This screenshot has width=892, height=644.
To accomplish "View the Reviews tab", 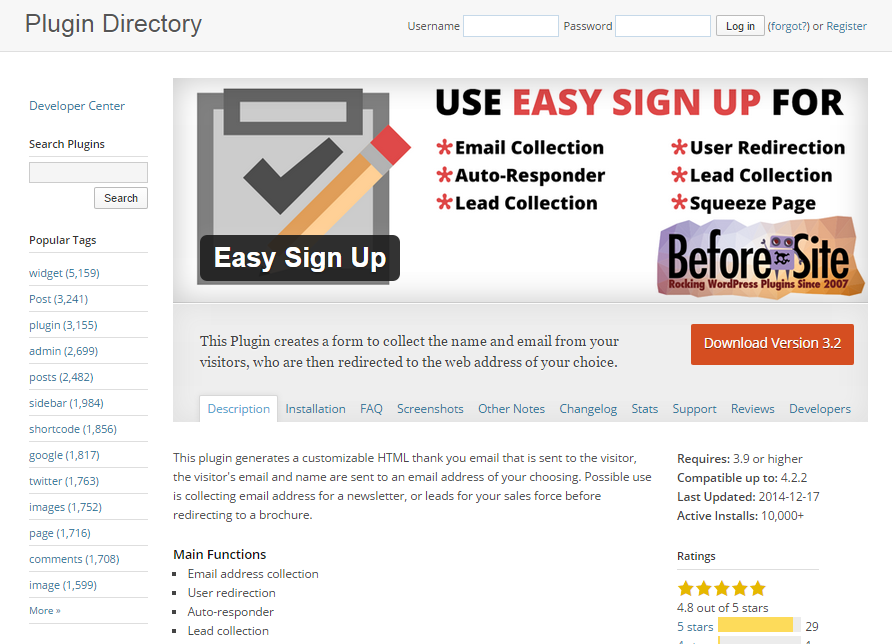I will pos(752,409).
